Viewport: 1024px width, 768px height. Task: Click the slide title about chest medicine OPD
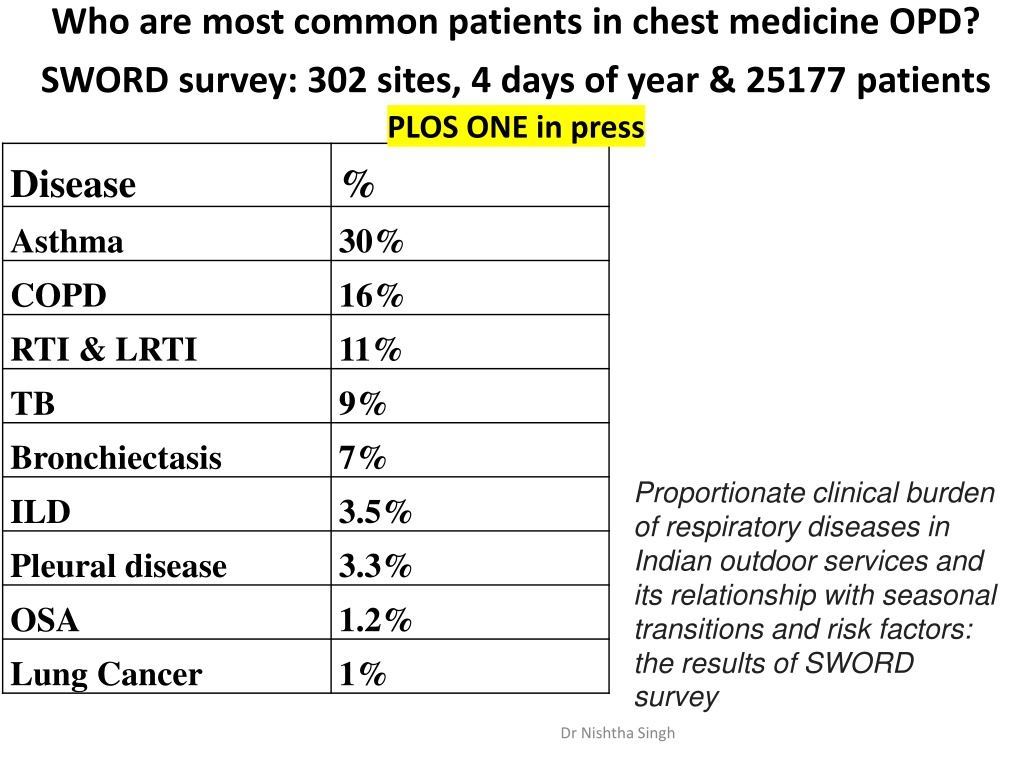pyautogui.click(x=516, y=22)
